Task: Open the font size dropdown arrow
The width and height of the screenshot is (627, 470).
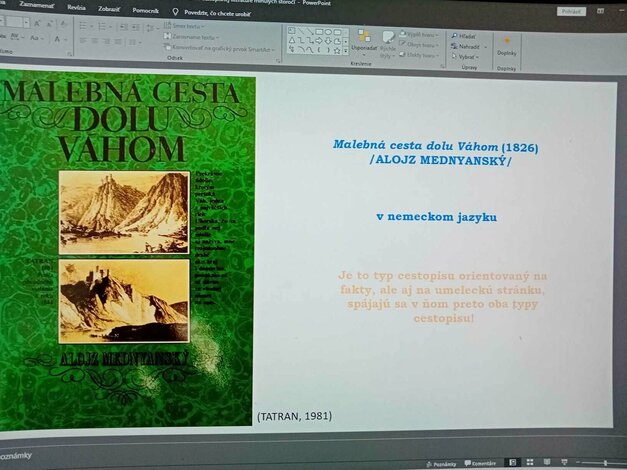Action: [x=26, y=22]
